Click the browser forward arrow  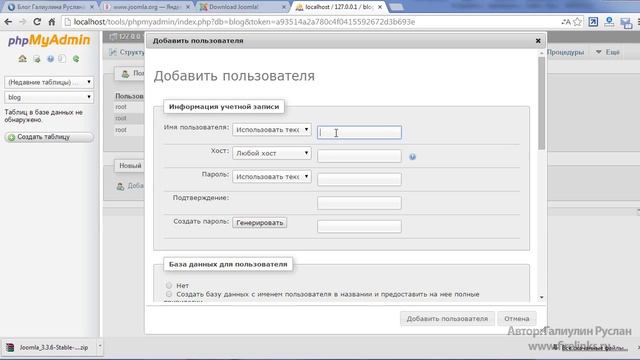[x=22, y=22]
